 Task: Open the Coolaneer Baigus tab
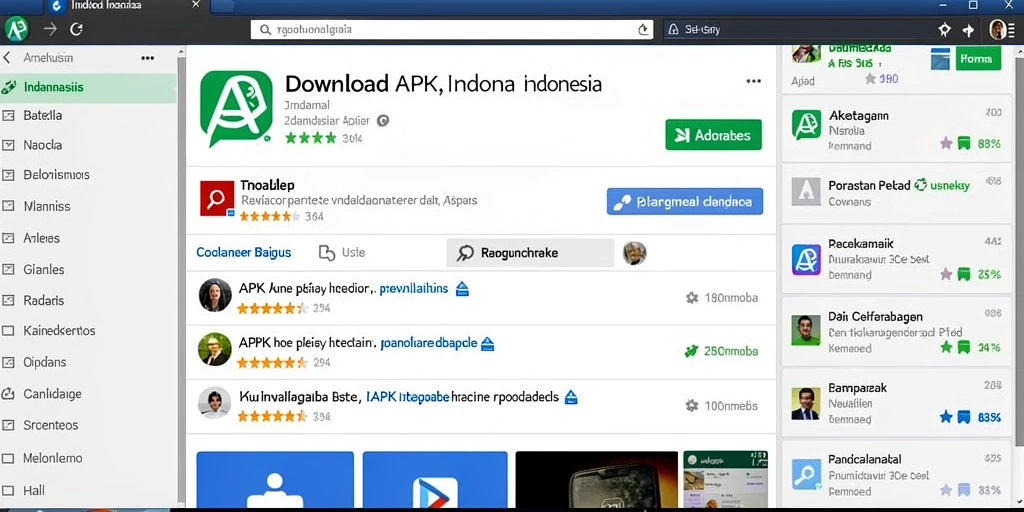point(244,253)
